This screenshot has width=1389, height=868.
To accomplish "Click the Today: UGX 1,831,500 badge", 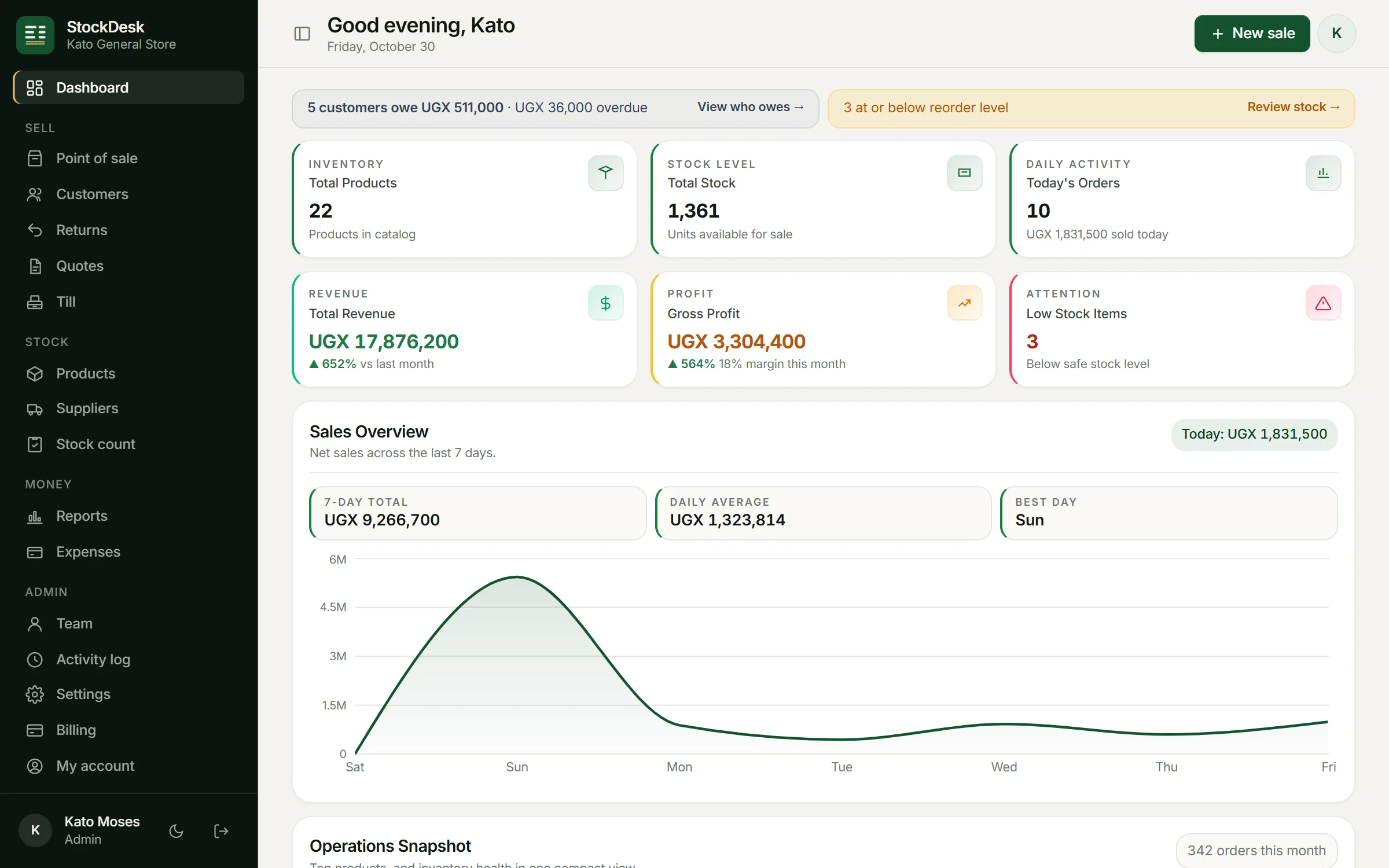I will 1254,435.
